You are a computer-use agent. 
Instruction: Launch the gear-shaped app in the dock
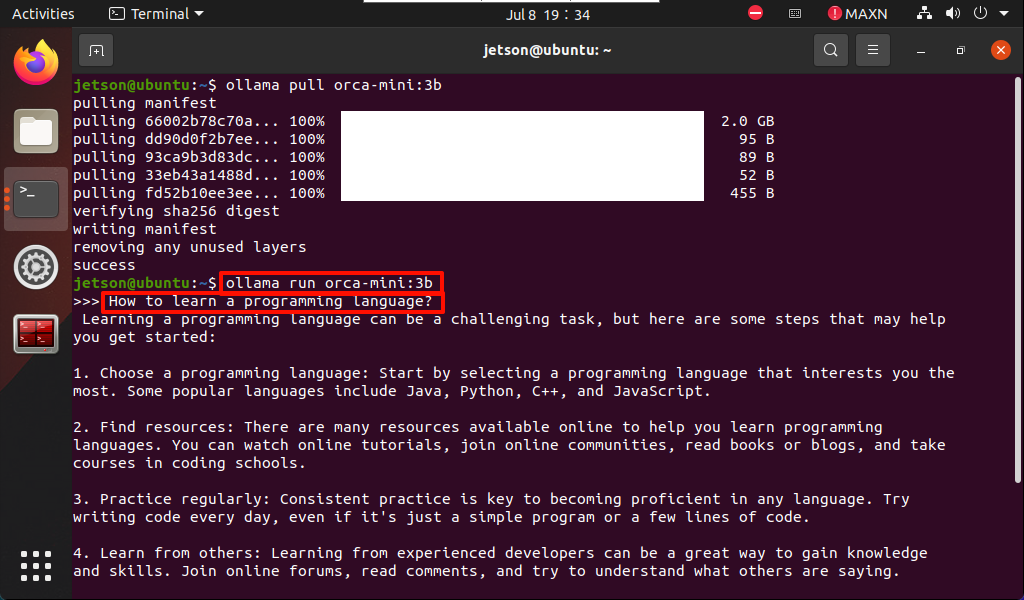pyautogui.click(x=36, y=267)
